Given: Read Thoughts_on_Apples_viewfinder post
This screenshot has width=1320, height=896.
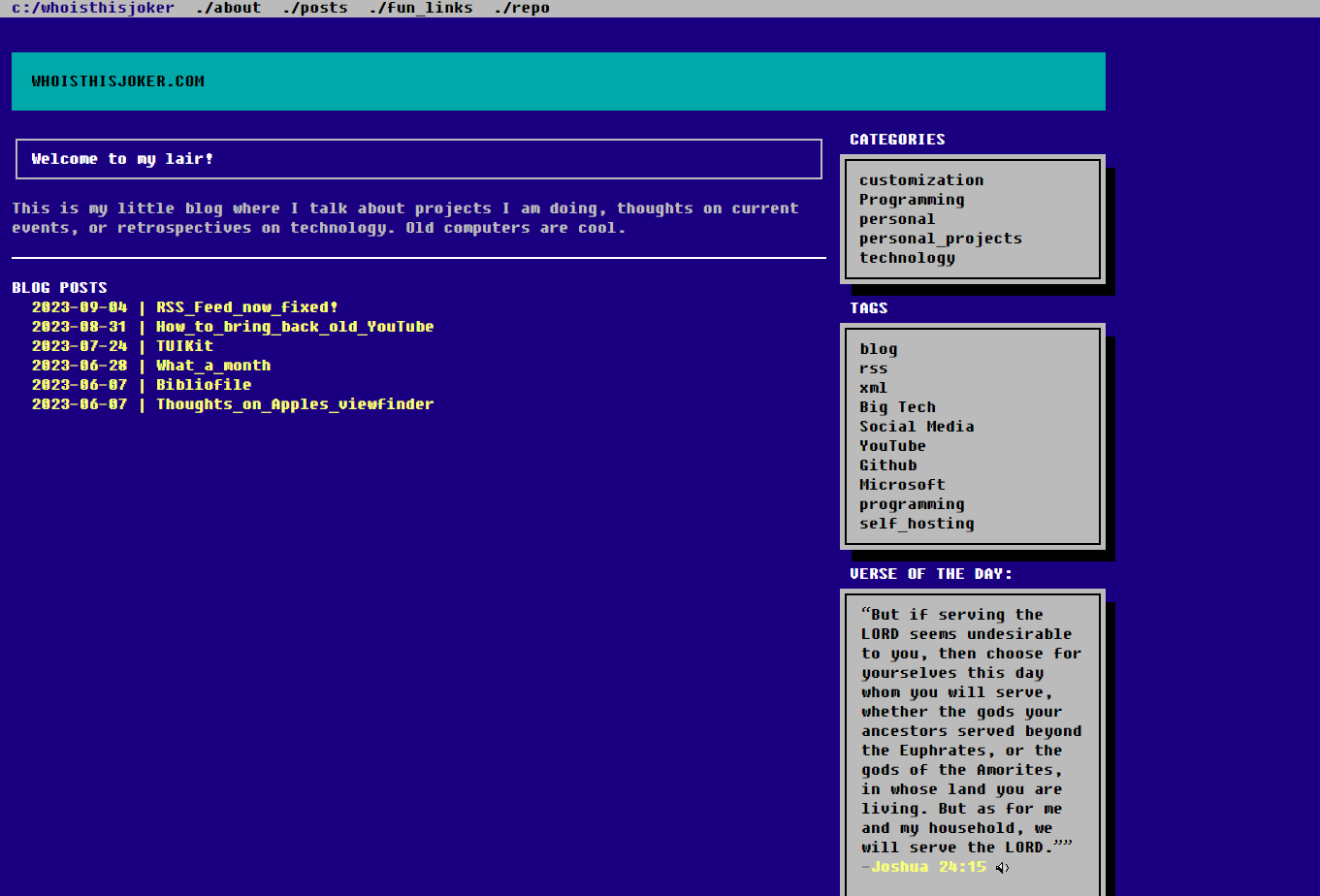Looking at the screenshot, I should pos(295,404).
